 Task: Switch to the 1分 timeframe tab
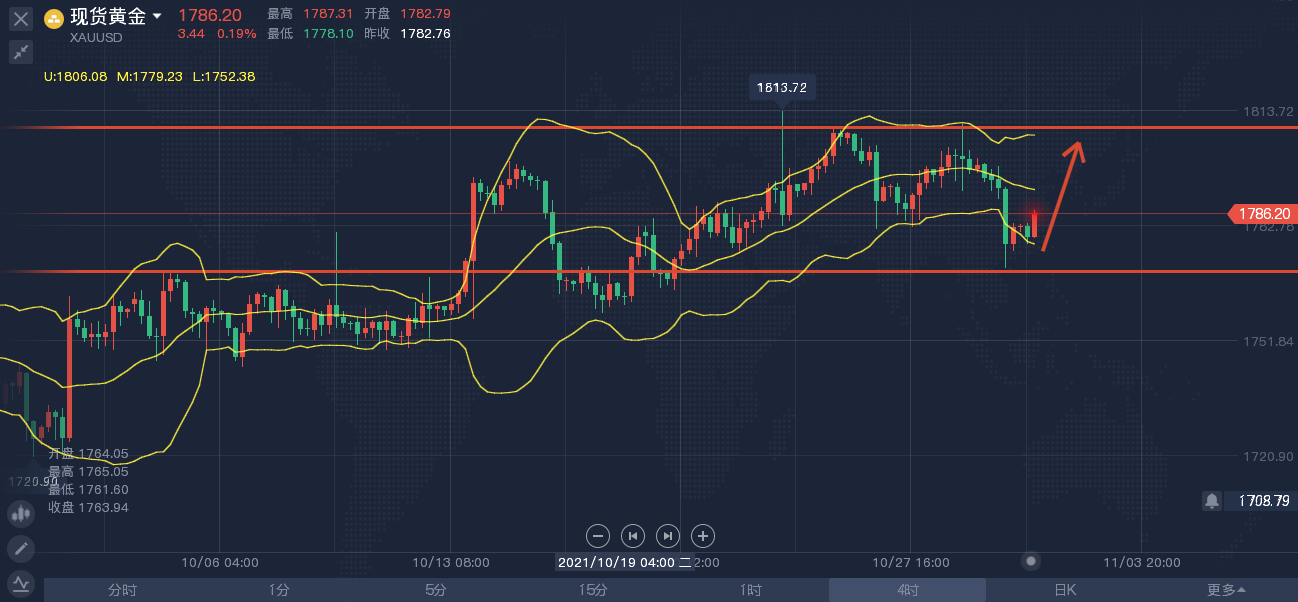click(279, 590)
